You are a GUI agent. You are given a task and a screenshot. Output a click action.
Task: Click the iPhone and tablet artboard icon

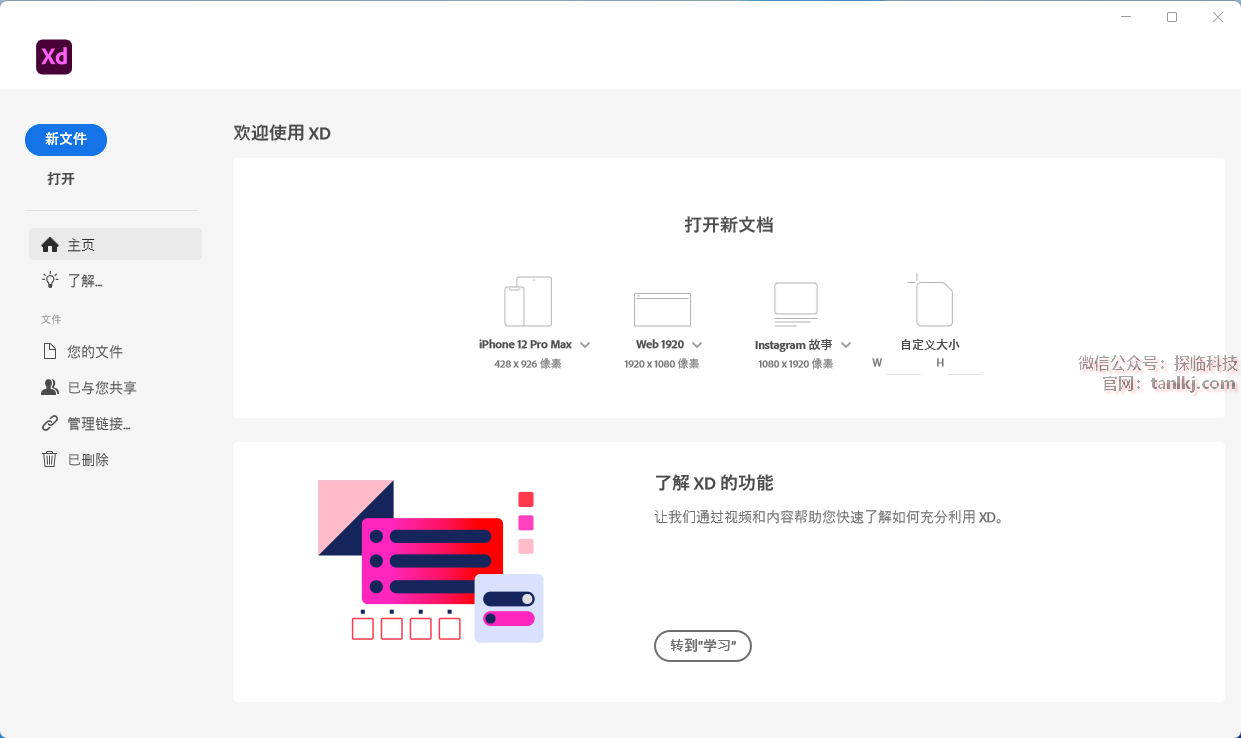click(528, 301)
